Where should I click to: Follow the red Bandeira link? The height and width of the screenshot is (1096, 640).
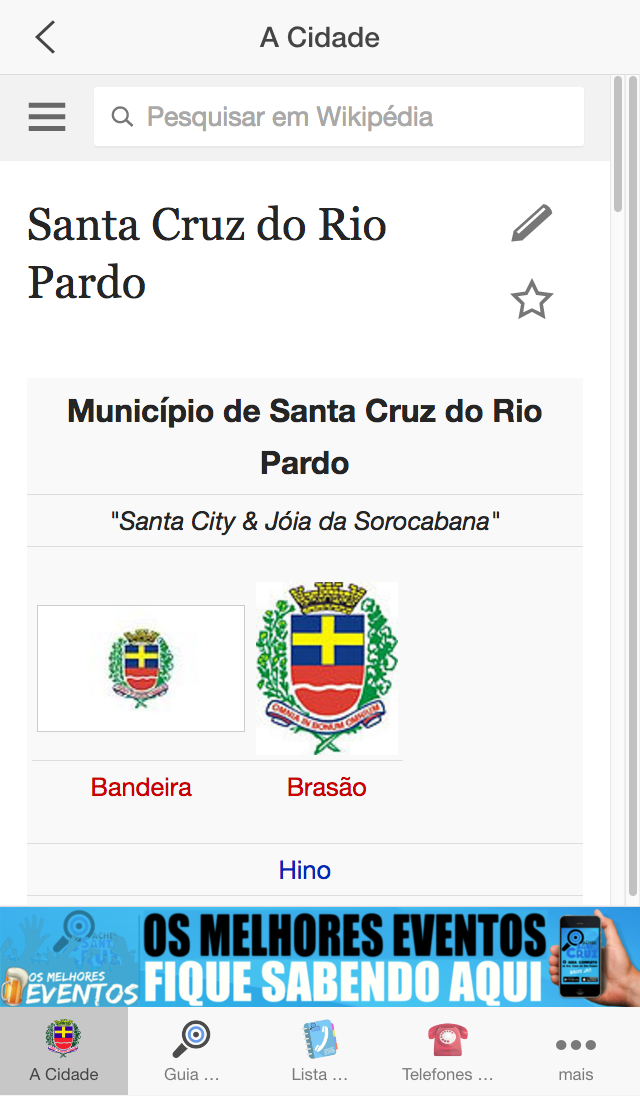141,787
